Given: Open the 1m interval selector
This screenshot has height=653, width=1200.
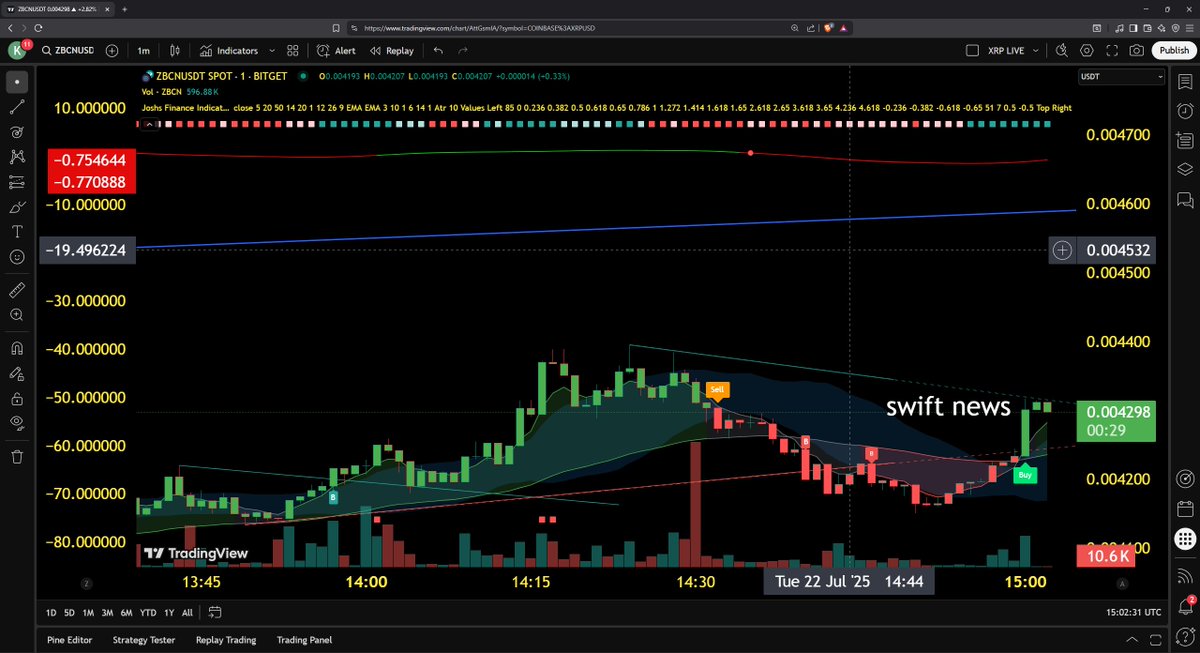Looking at the screenshot, I should coord(144,50).
